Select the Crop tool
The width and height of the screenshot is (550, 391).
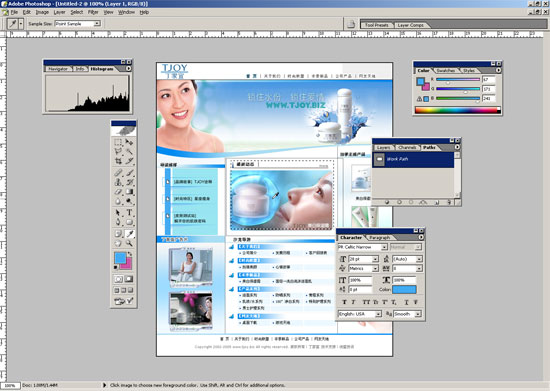[x=118, y=161]
